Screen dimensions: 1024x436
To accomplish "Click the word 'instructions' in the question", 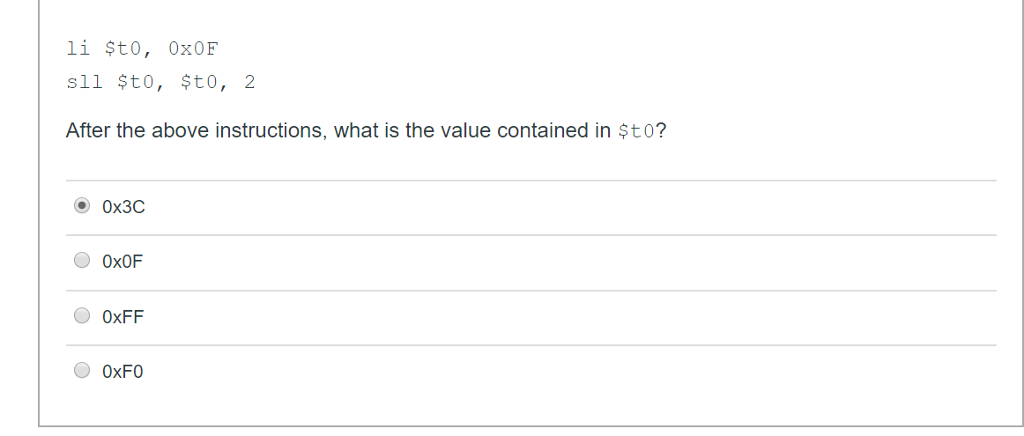I will (x=269, y=131).
